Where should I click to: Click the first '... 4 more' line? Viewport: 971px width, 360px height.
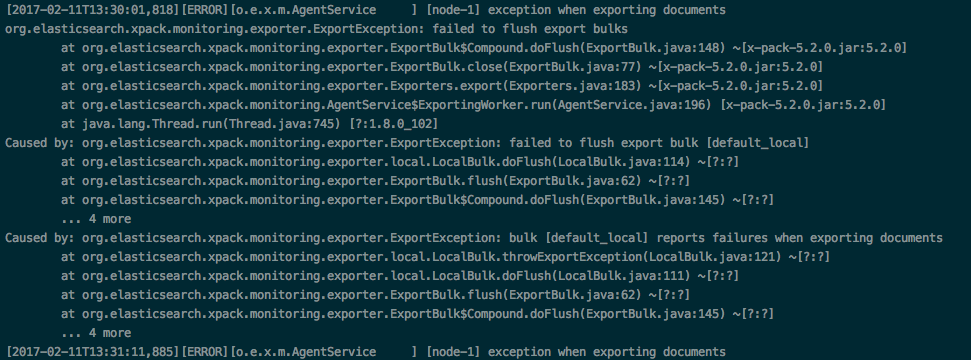96,219
